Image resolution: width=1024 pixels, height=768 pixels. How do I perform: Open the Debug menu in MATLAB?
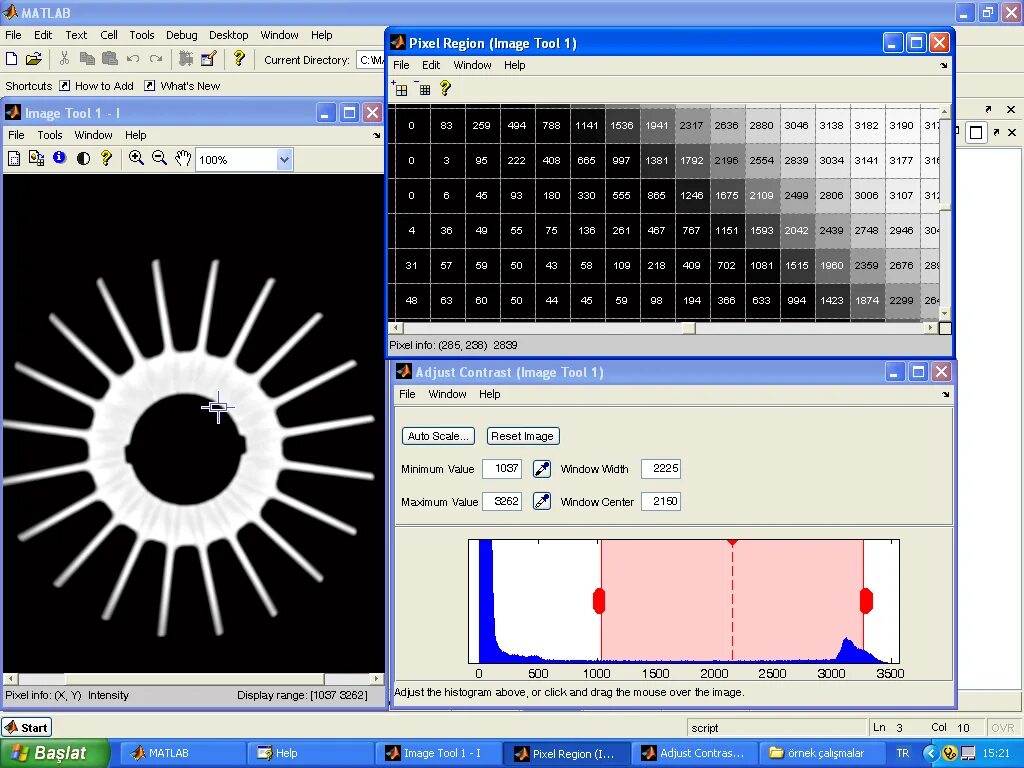(x=181, y=35)
